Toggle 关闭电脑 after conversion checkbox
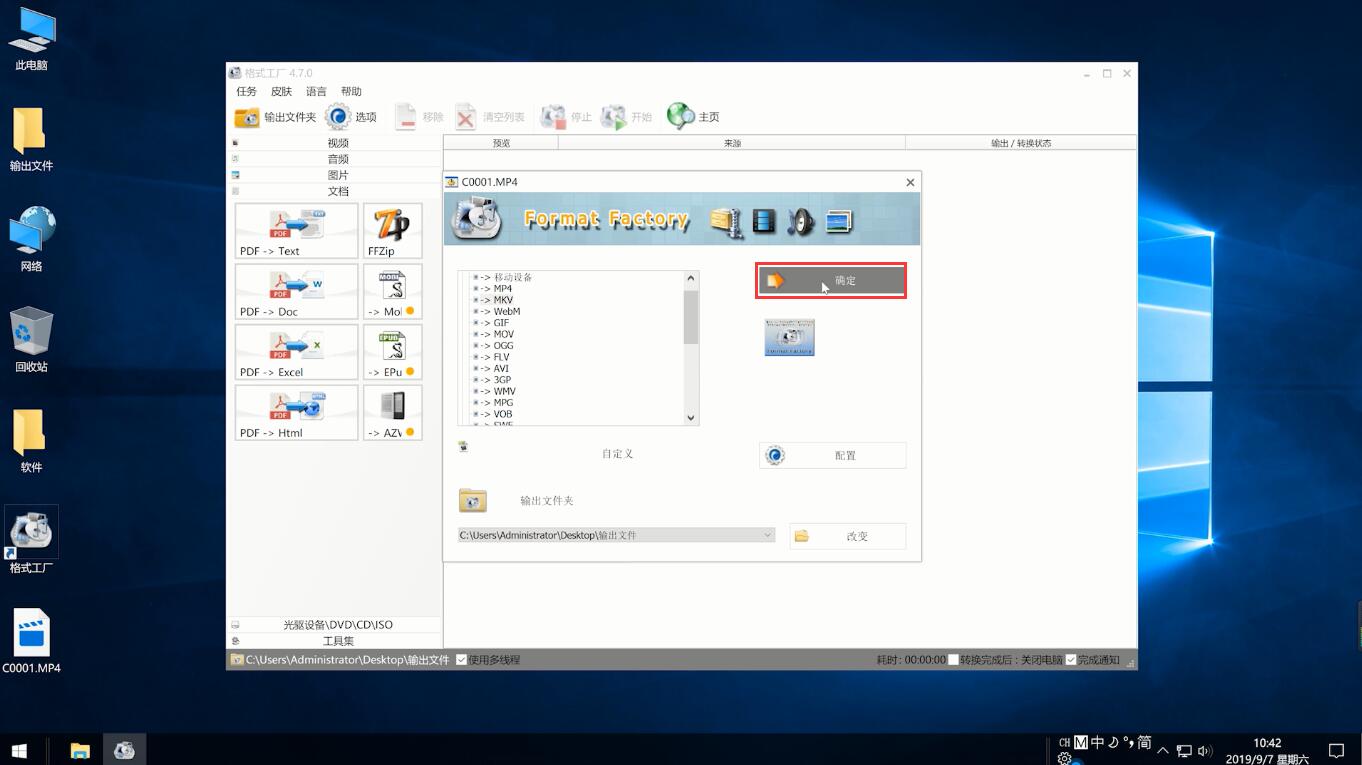 tap(954, 660)
